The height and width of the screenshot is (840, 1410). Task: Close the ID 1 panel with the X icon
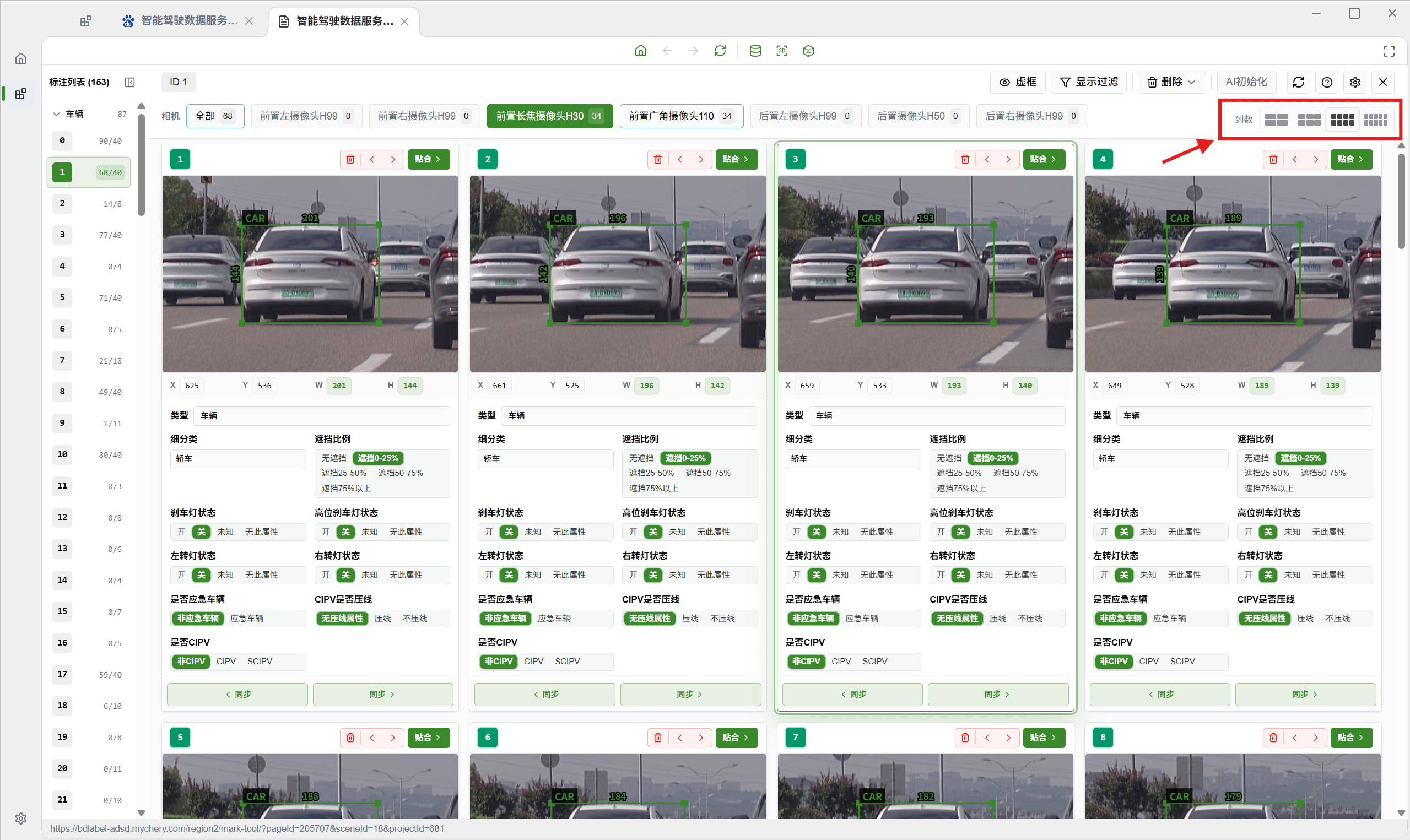click(1383, 82)
